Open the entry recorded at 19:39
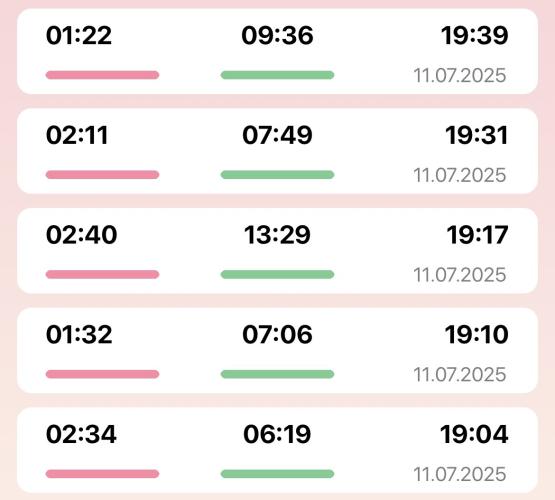The image size is (555, 500). (x=278, y=51)
